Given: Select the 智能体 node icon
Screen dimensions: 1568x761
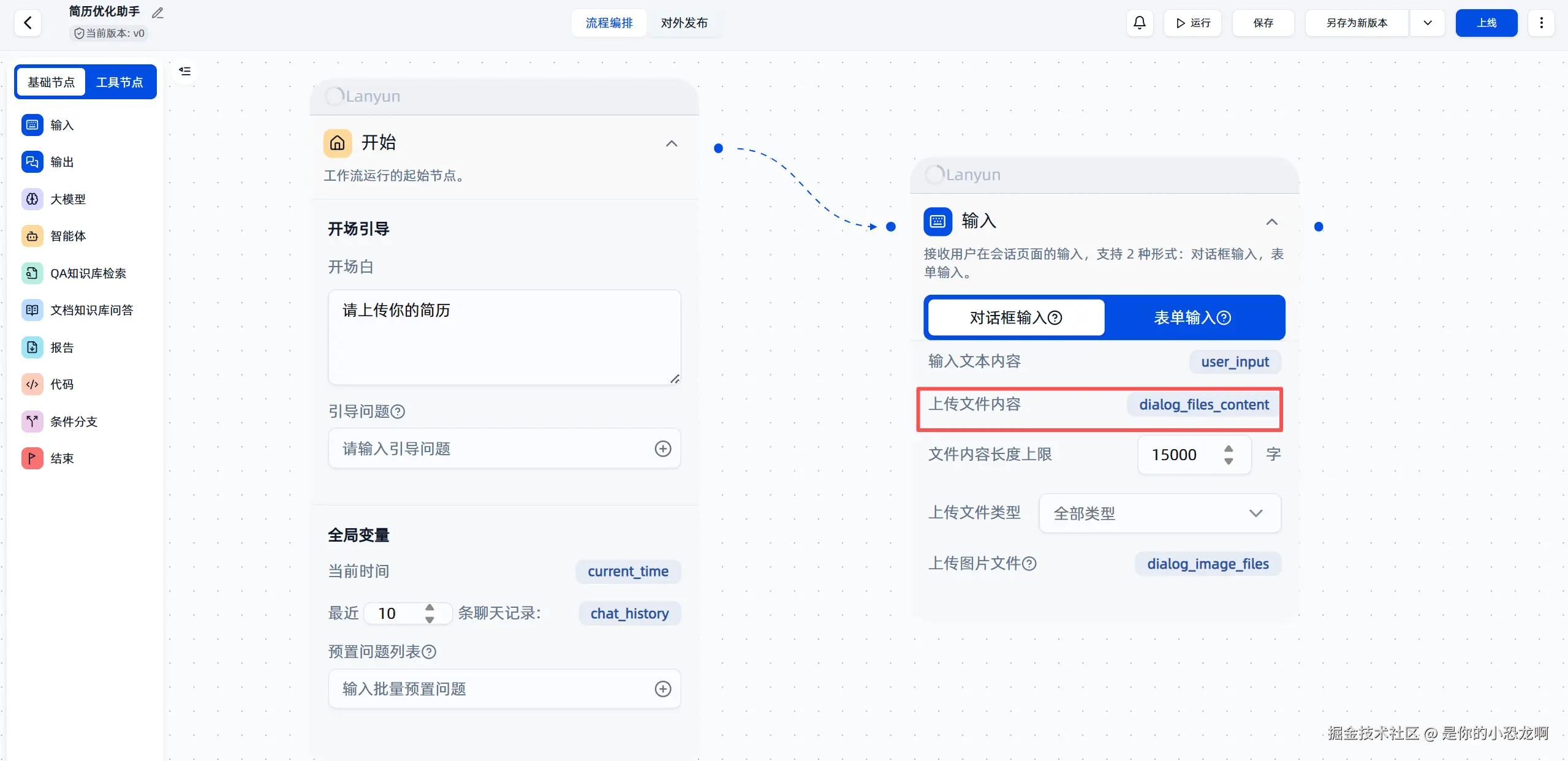Looking at the screenshot, I should pyautogui.click(x=32, y=236).
